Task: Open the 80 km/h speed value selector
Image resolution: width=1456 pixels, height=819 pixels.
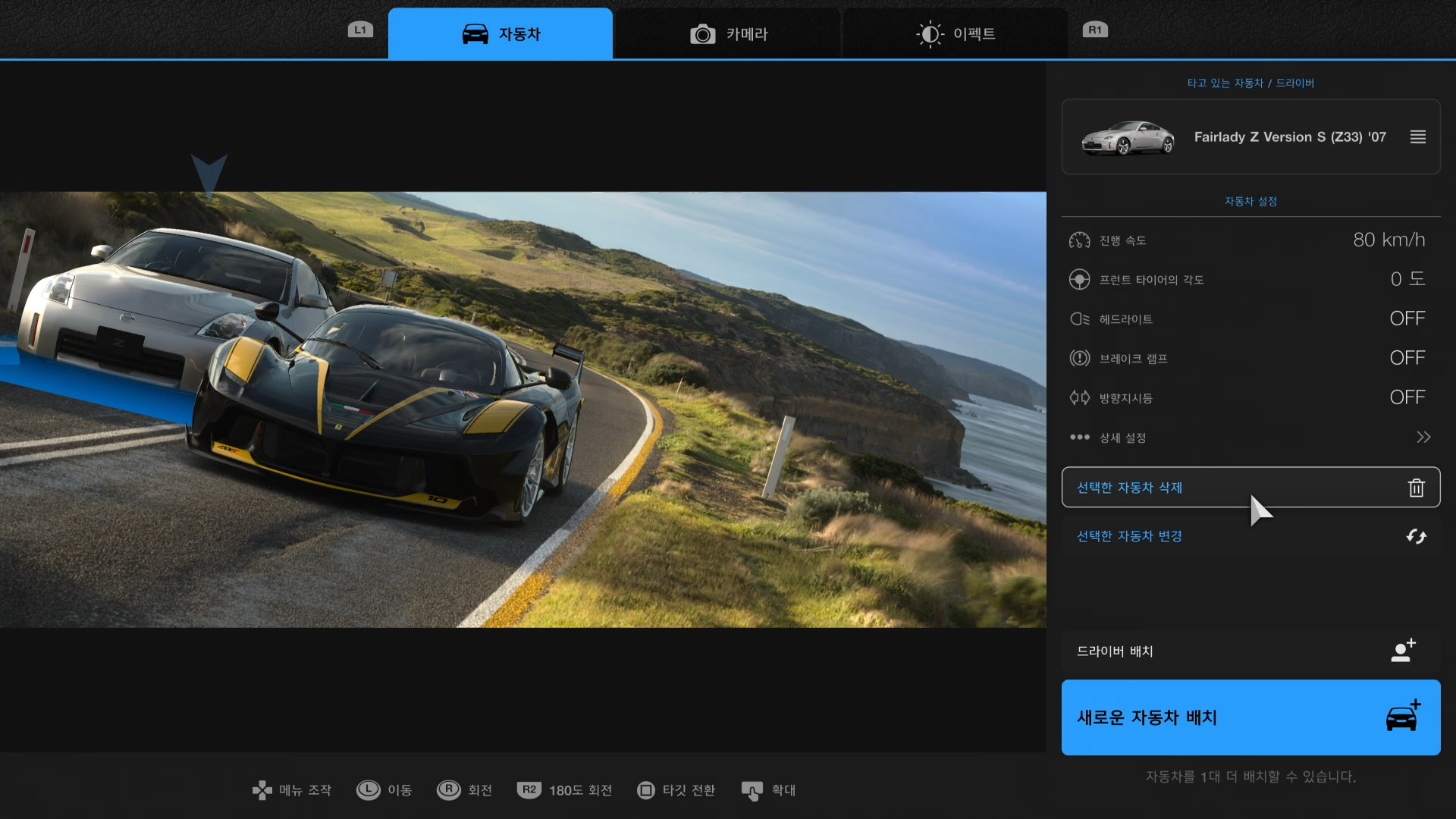Action: pyautogui.click(x=1389, y=240)
